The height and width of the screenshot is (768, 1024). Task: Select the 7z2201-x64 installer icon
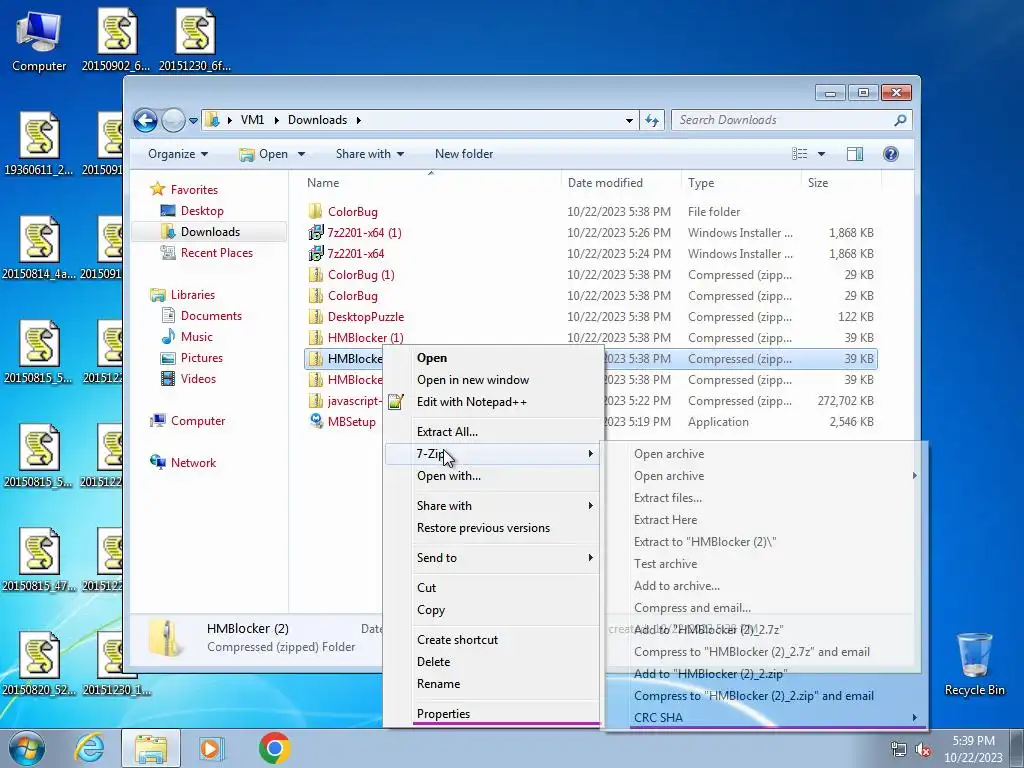[315, 253]
